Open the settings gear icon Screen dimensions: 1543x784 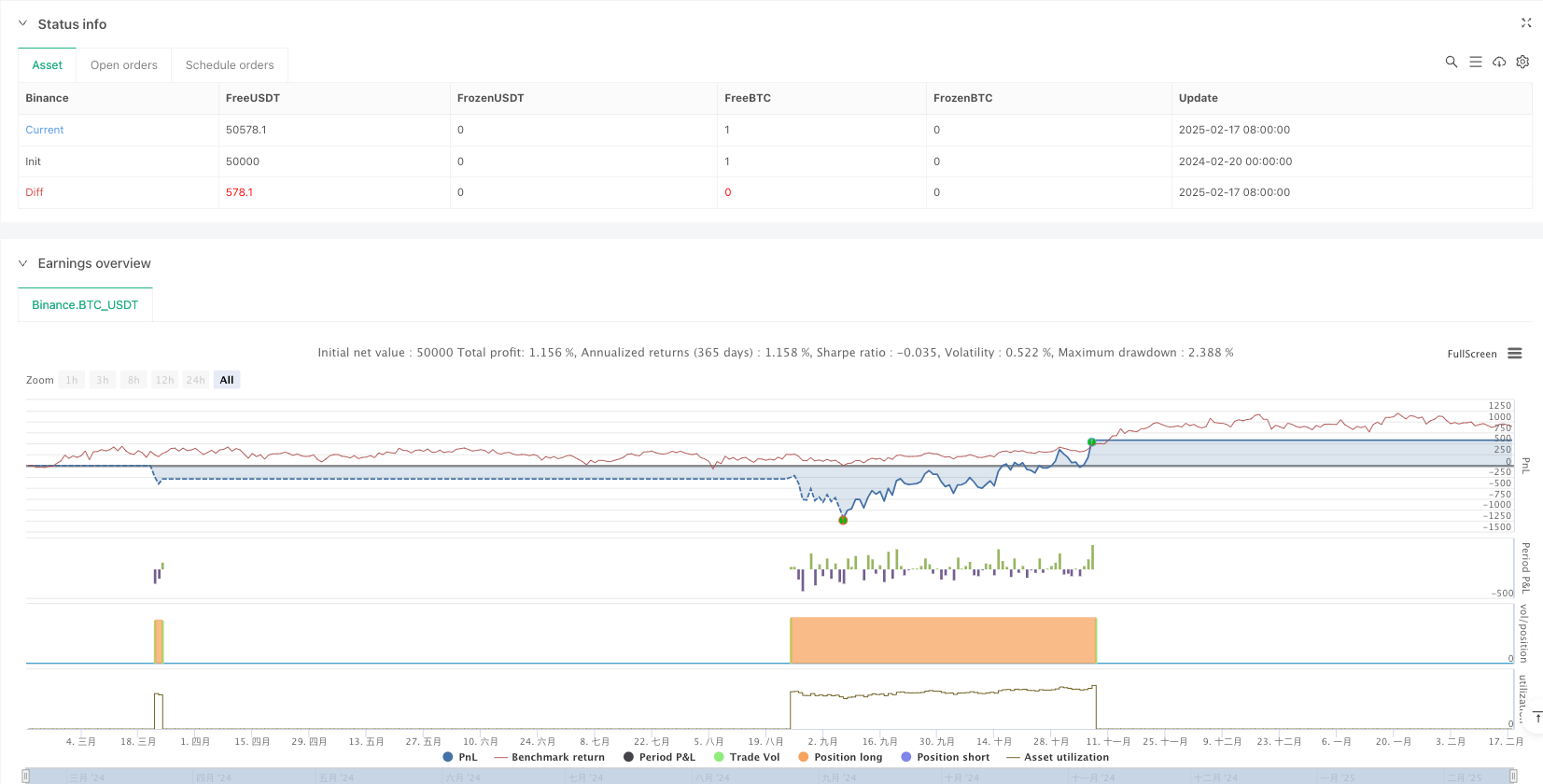[x=1522, y=62]
